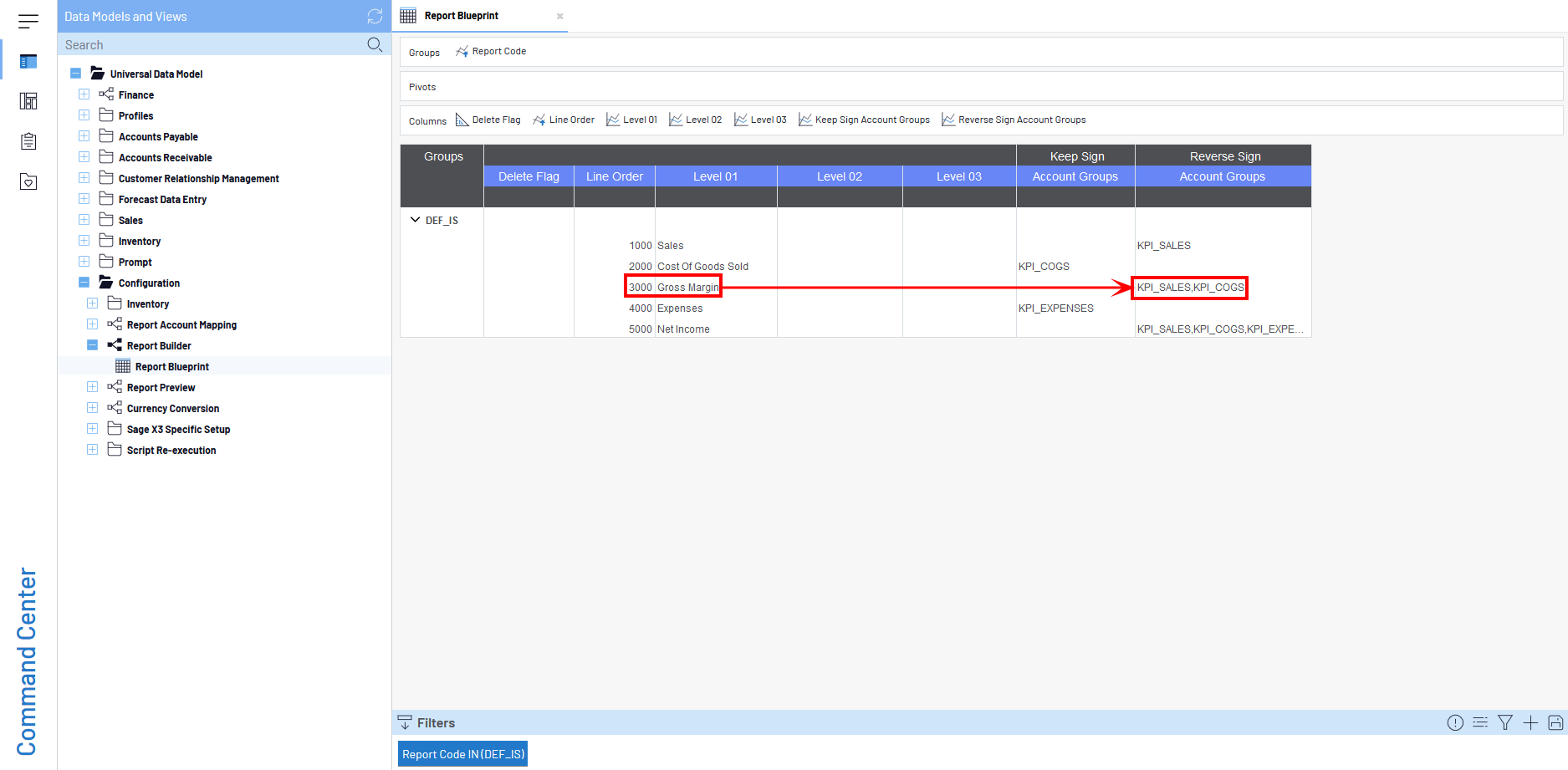Click the search magnifier icon
The width and height of the screenshot is (1568, 770).
[x=375, y=45]
